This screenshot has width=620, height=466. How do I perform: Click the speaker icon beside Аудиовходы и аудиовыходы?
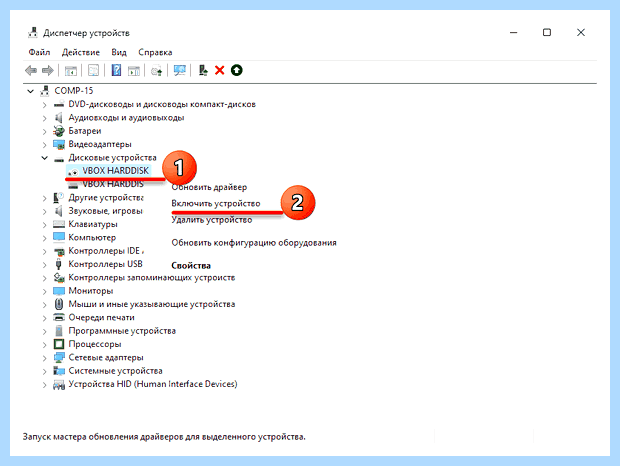click(x=59, y=118)
